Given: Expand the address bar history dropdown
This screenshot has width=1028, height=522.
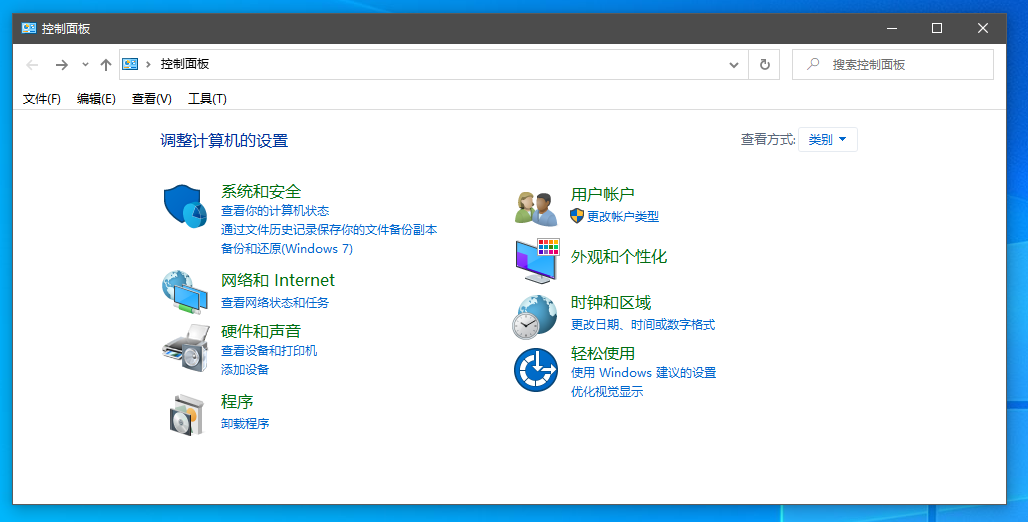Looking at the screenshot, I should point(734,64).
